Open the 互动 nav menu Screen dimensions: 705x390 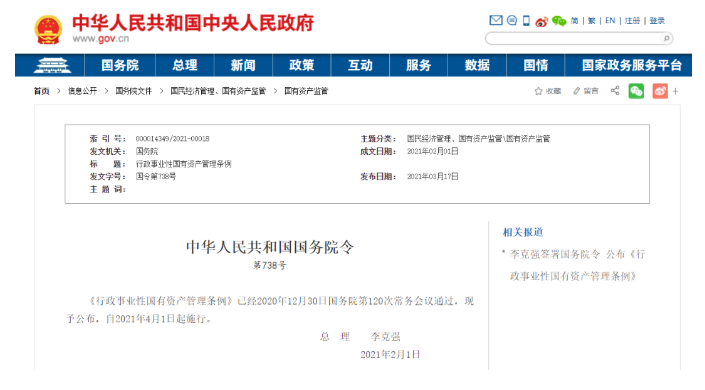(x=360, y=65)
